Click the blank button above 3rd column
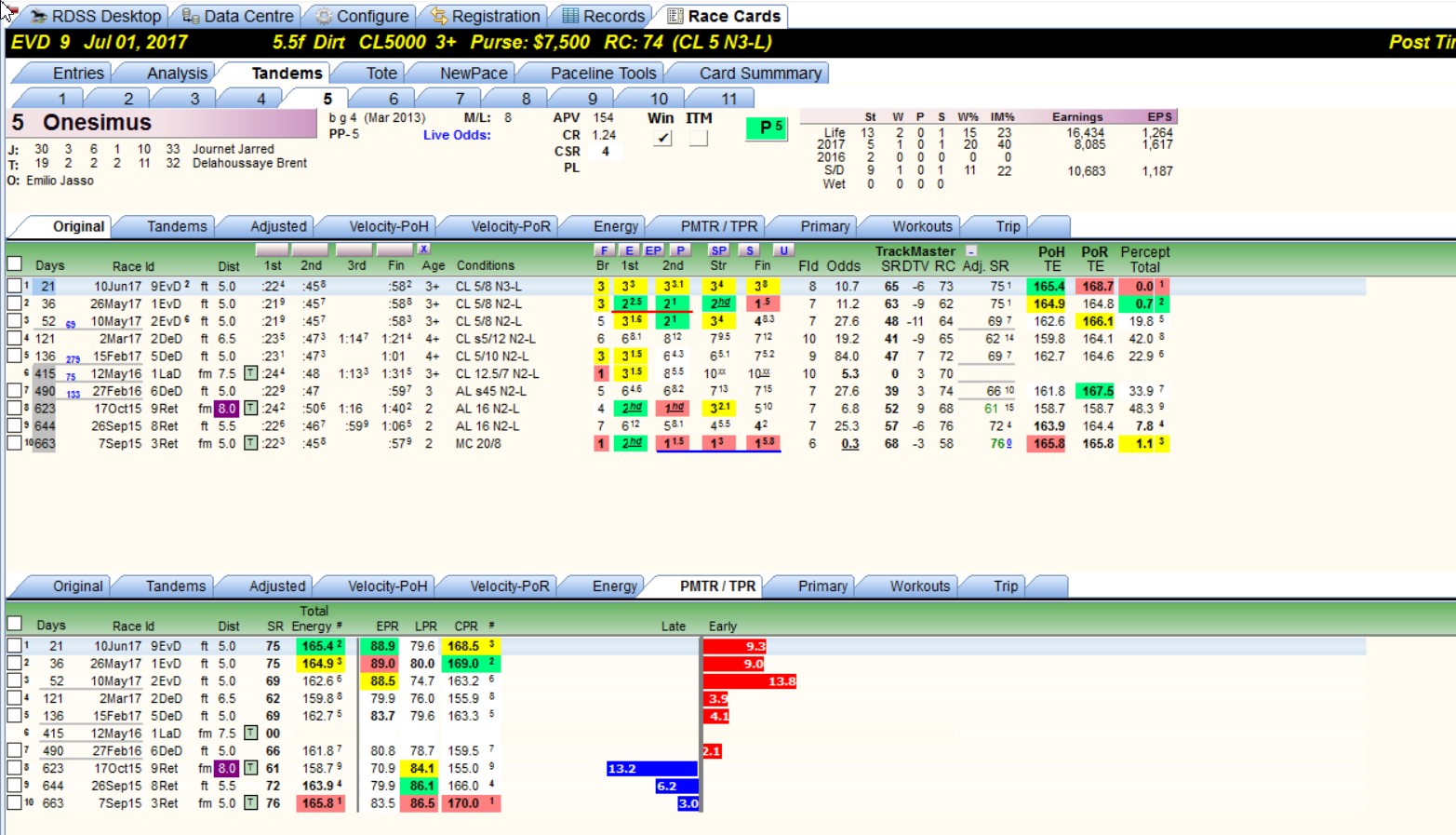This screenshot has height=835, width=1456. click(354, 249)
